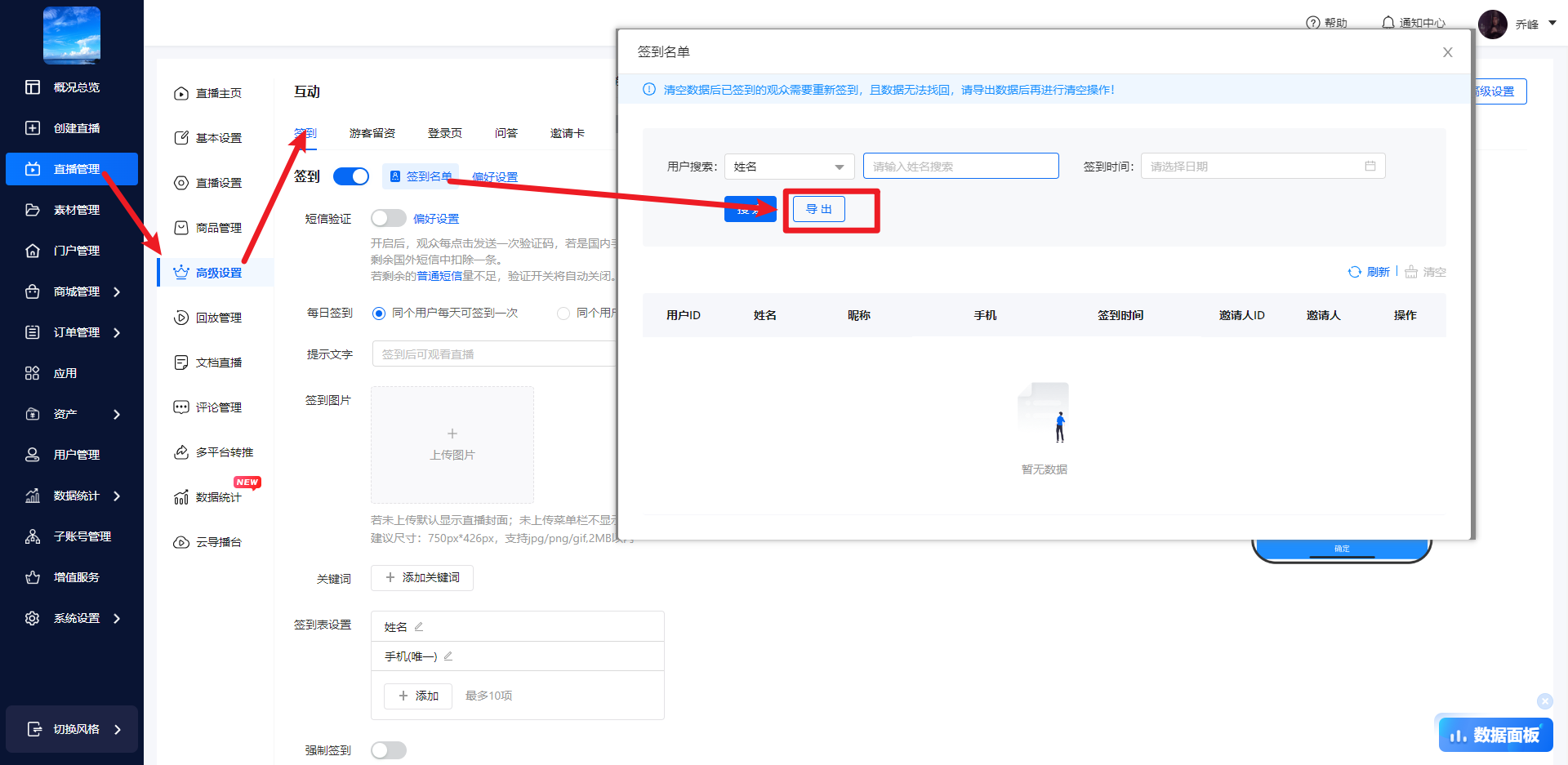Click the refresh icon in sign-in list
The image size is (1568, 765).
[x=1354, y=272]
